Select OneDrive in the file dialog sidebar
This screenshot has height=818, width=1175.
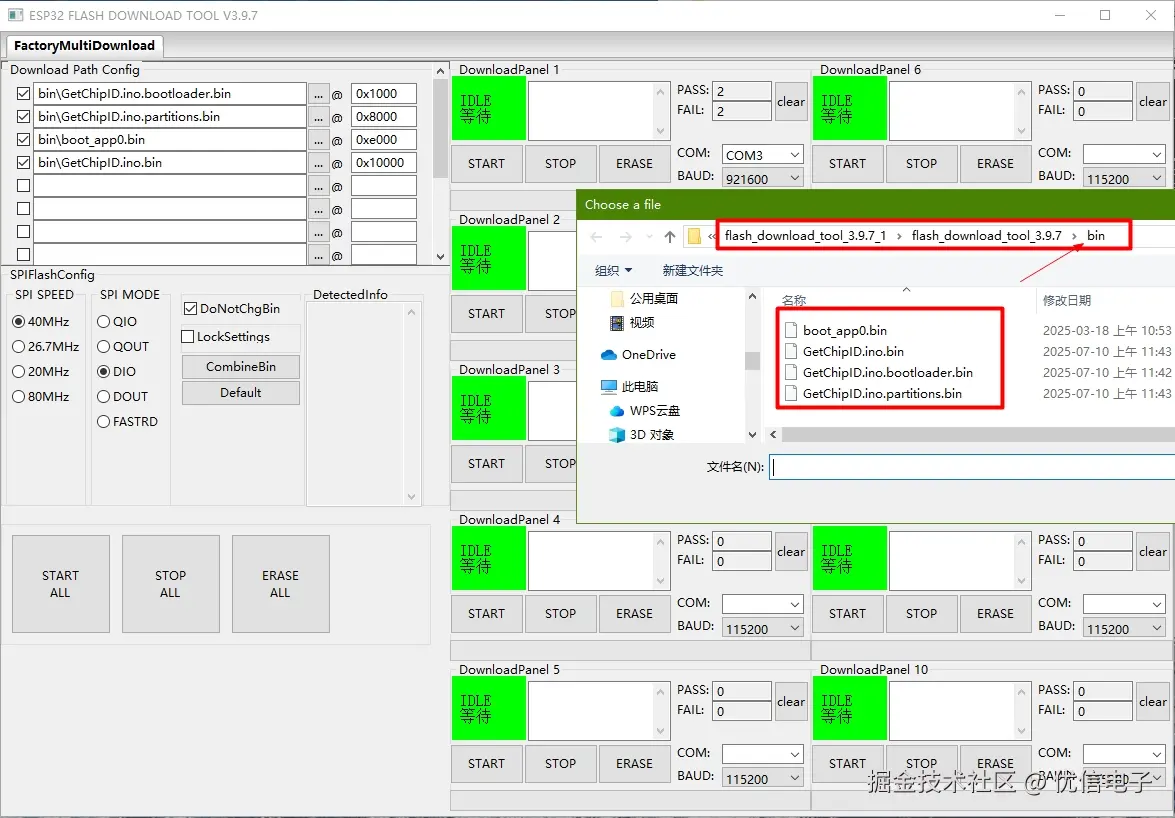coord(638,355)
